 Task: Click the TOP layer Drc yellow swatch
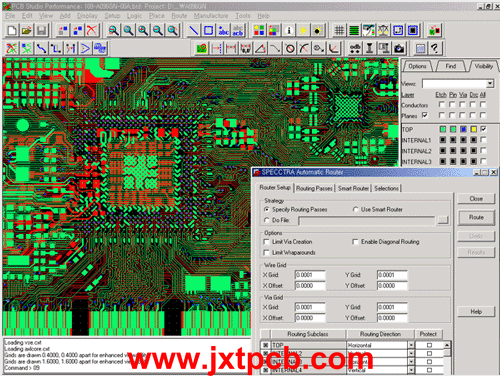pos(473,129)
